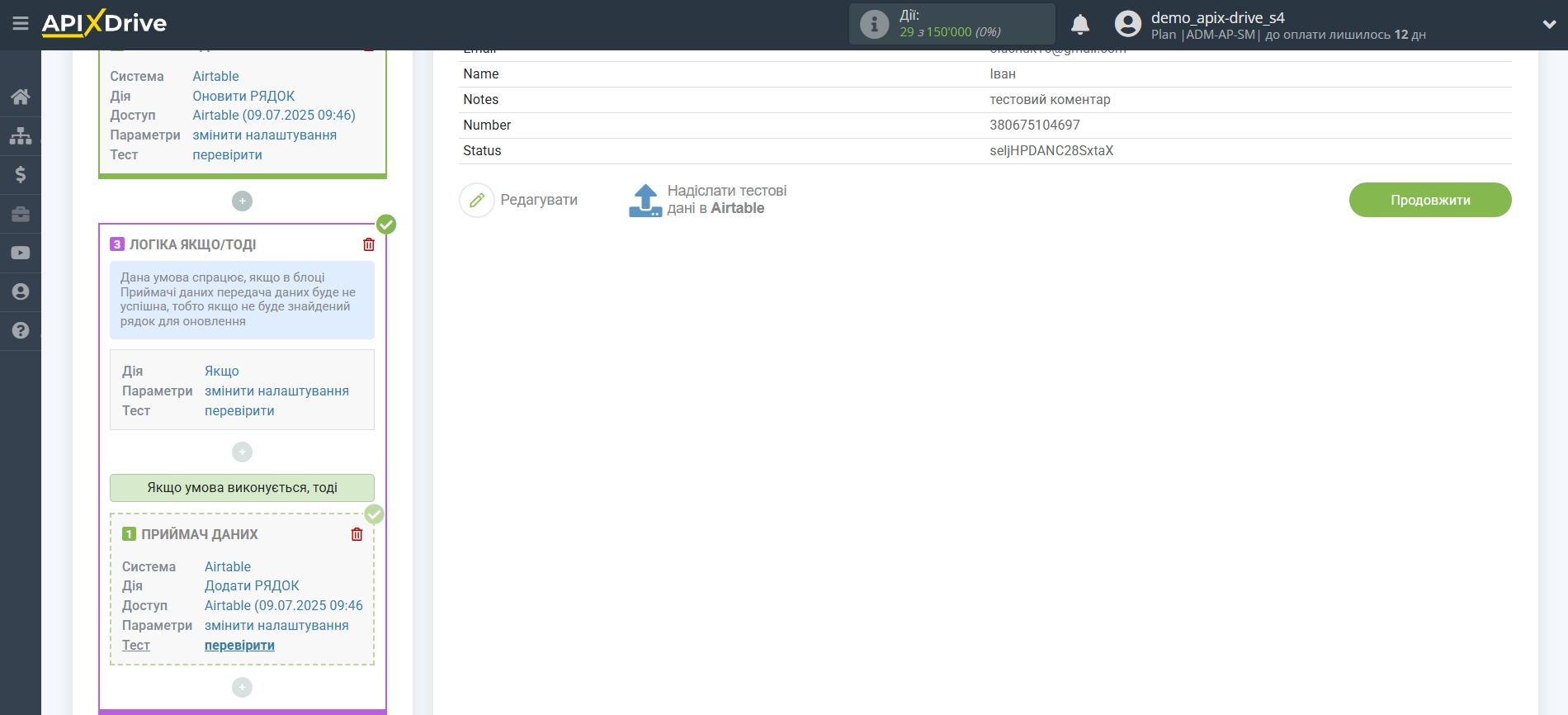Open the user profile sidebar icon
Screen dimensions: 1568x715
tap(21, 291)
